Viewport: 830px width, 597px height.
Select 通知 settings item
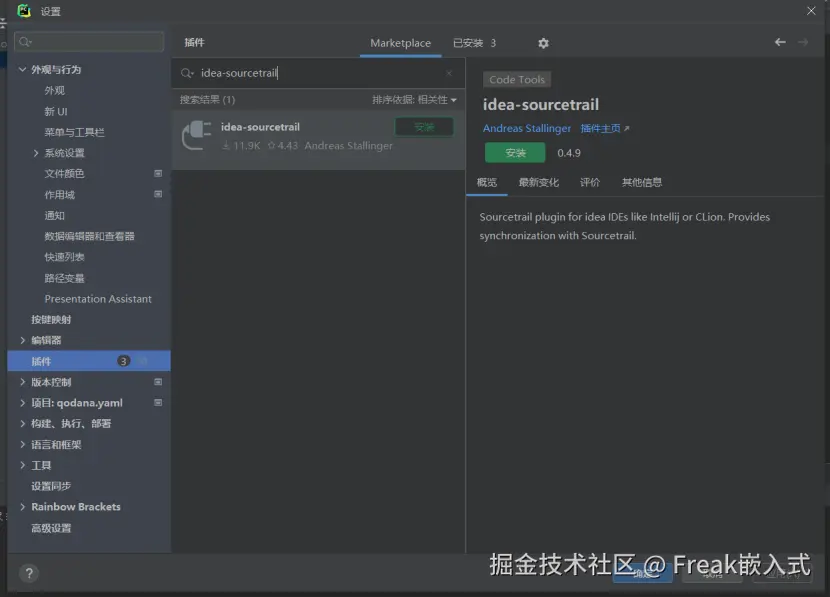tap(55, 215)
